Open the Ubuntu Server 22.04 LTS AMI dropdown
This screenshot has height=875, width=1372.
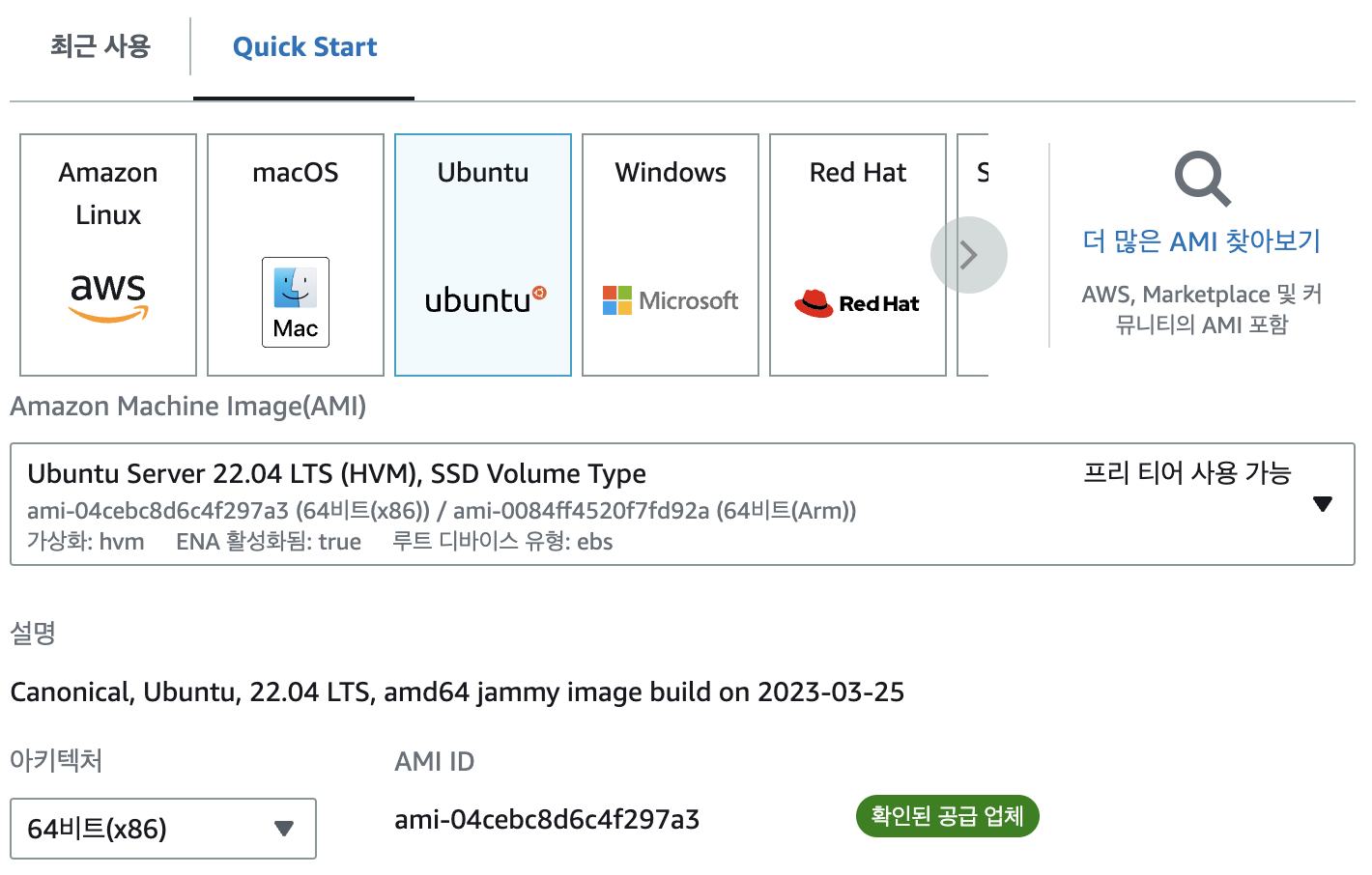[x=682, y=504]
